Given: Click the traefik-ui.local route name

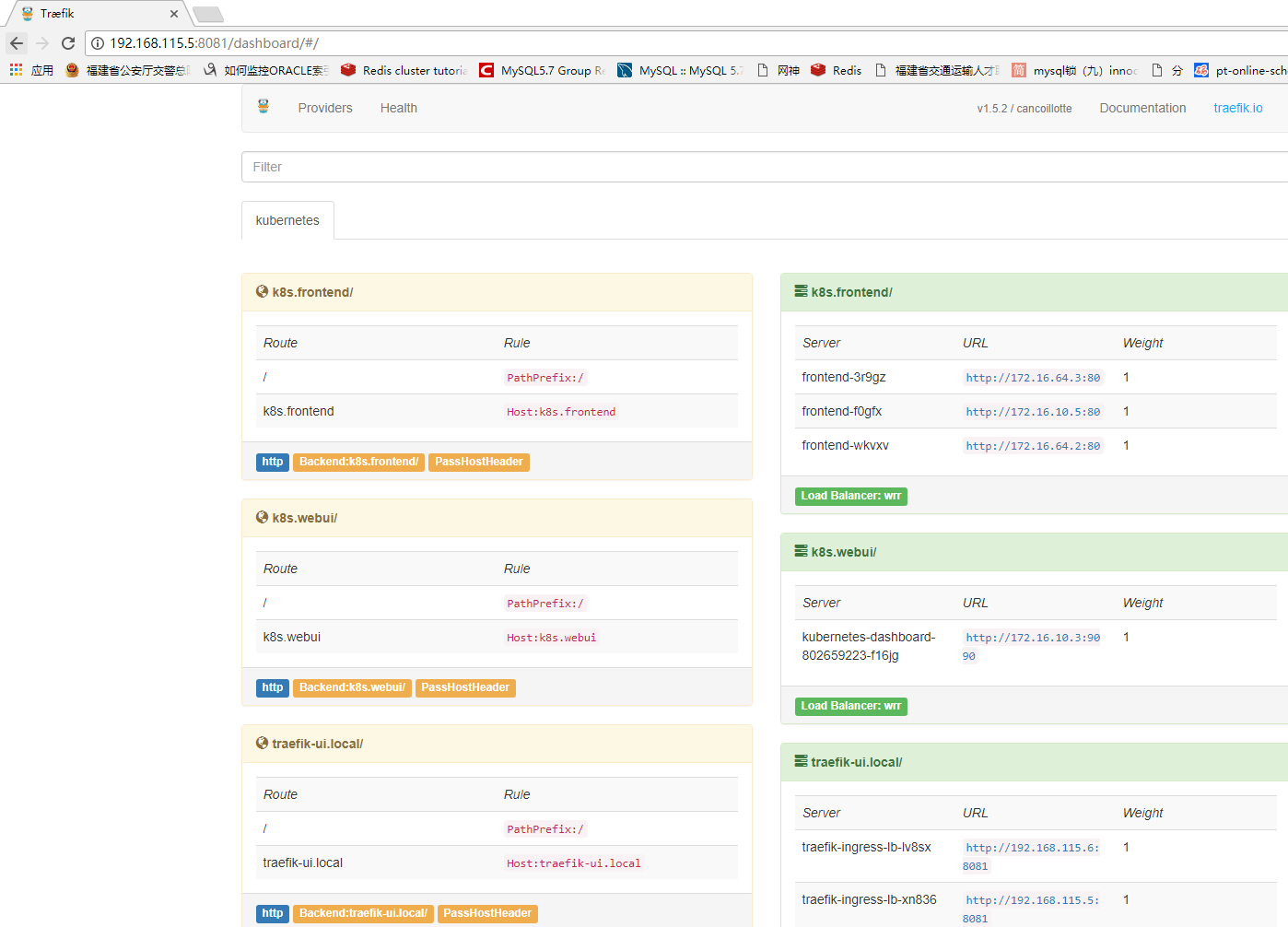Looking at the screenshot, I should (303, 863).
